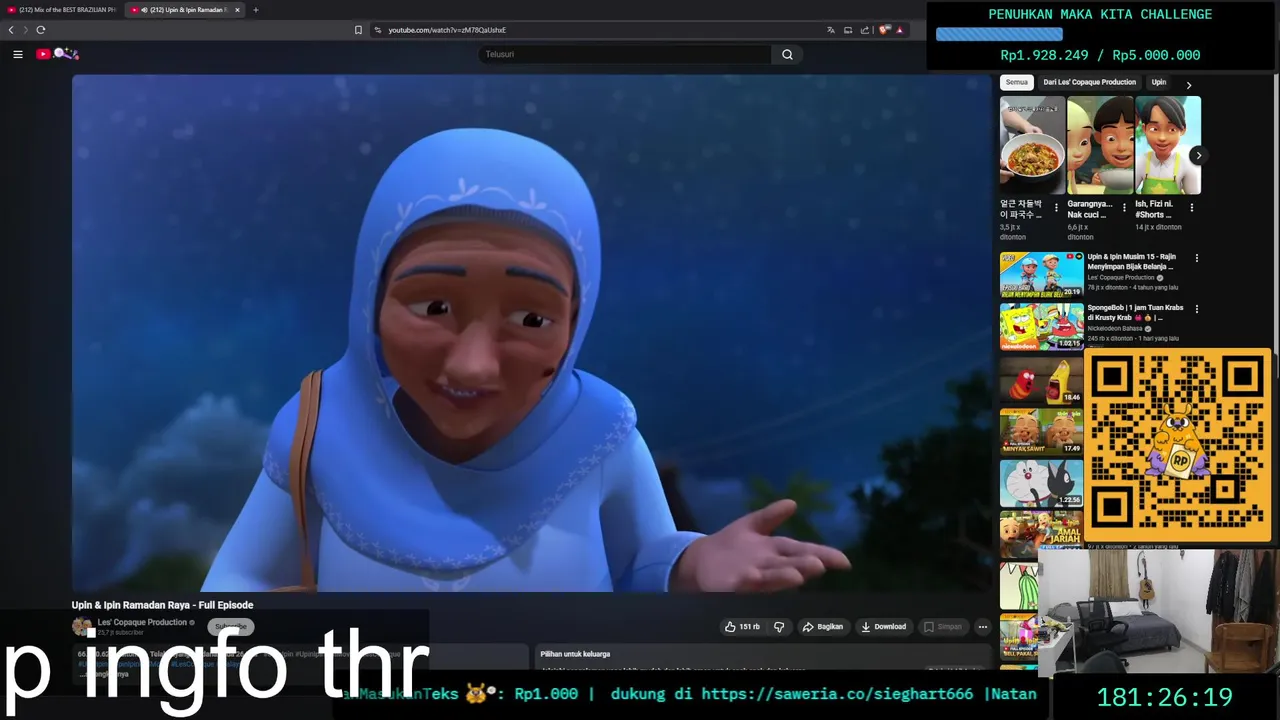Open the three-dot more actions under video
1280x720 pixels.
(982, 627)
